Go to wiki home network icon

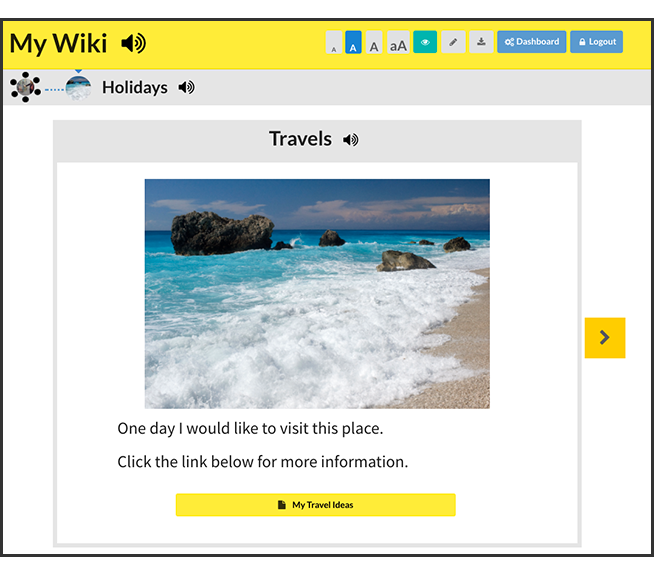pyautogui.click(x=25, y=87)
